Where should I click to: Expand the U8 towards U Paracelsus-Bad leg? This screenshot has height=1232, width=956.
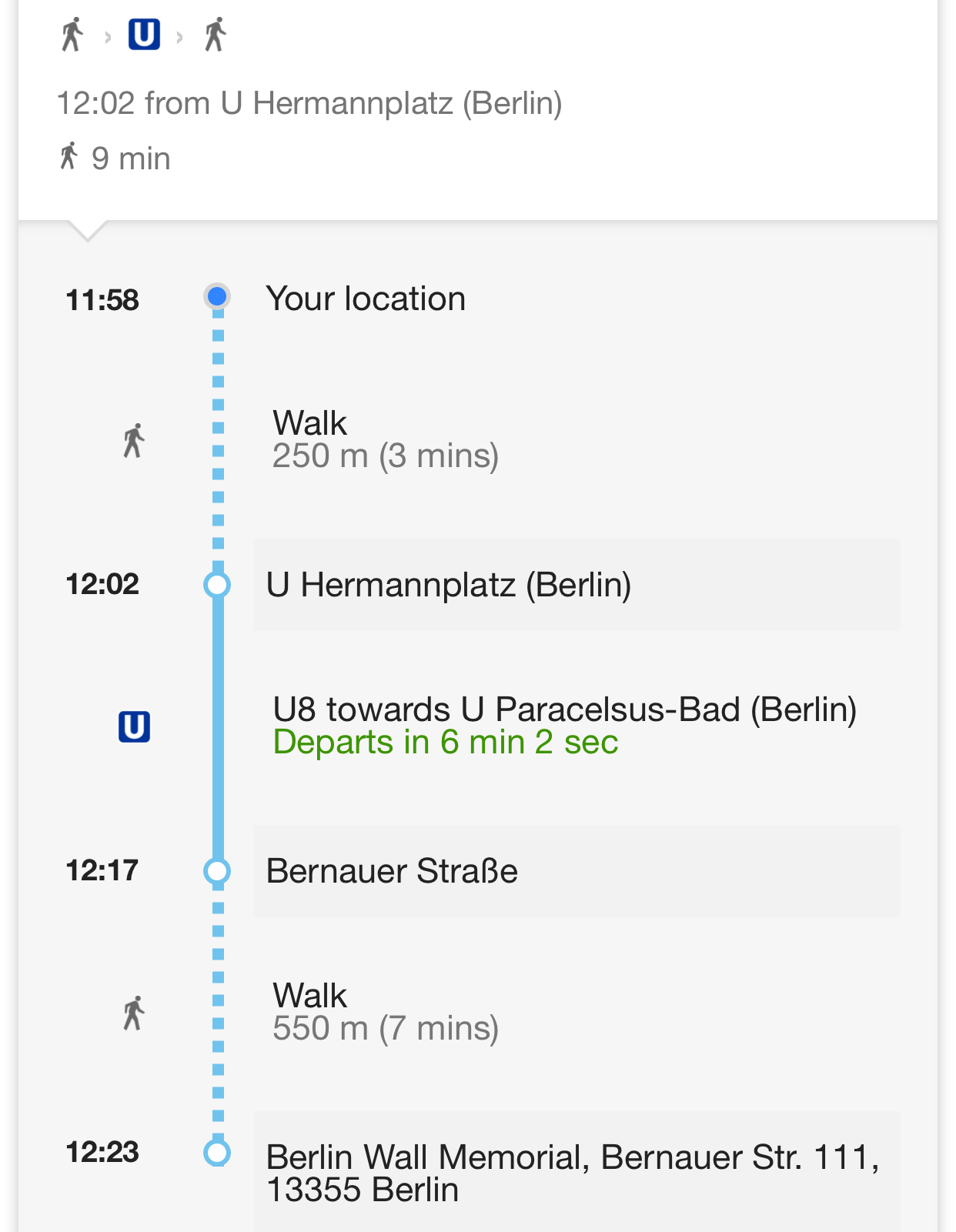pyautogui.click(x=564, y=709)
